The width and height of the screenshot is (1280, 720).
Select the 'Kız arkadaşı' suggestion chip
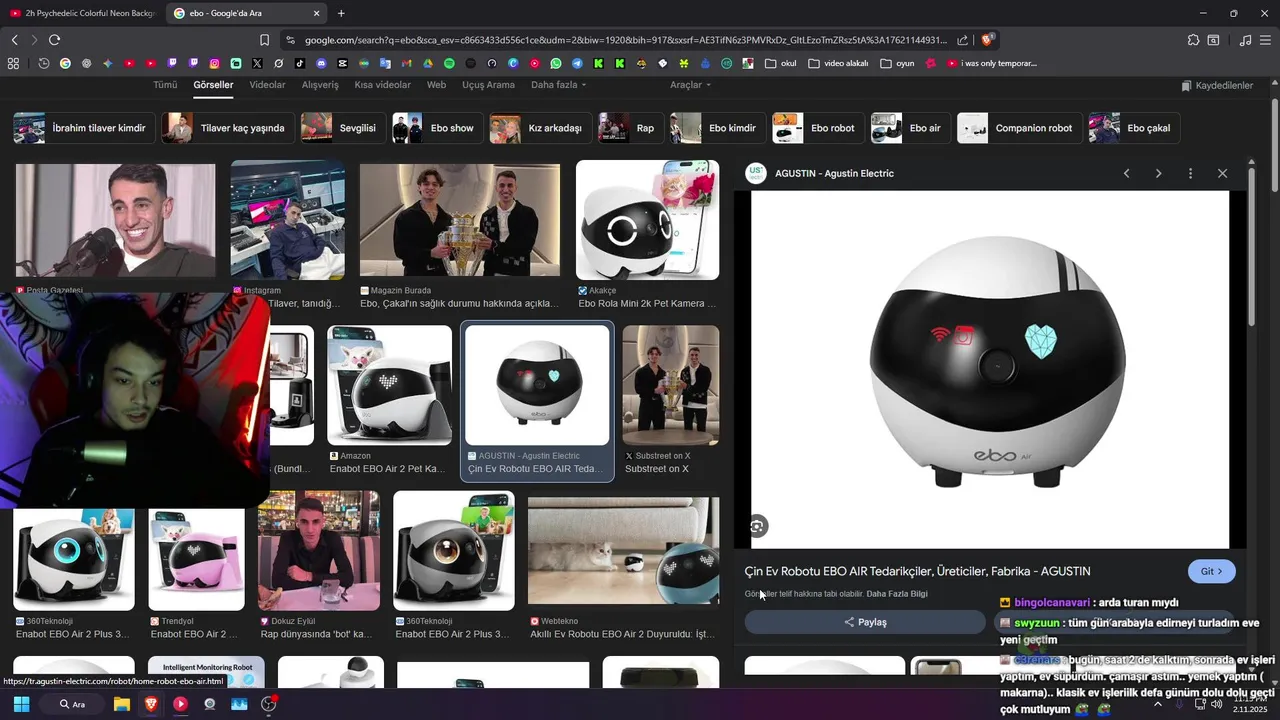pyautogui.click(x=540, y=128)
